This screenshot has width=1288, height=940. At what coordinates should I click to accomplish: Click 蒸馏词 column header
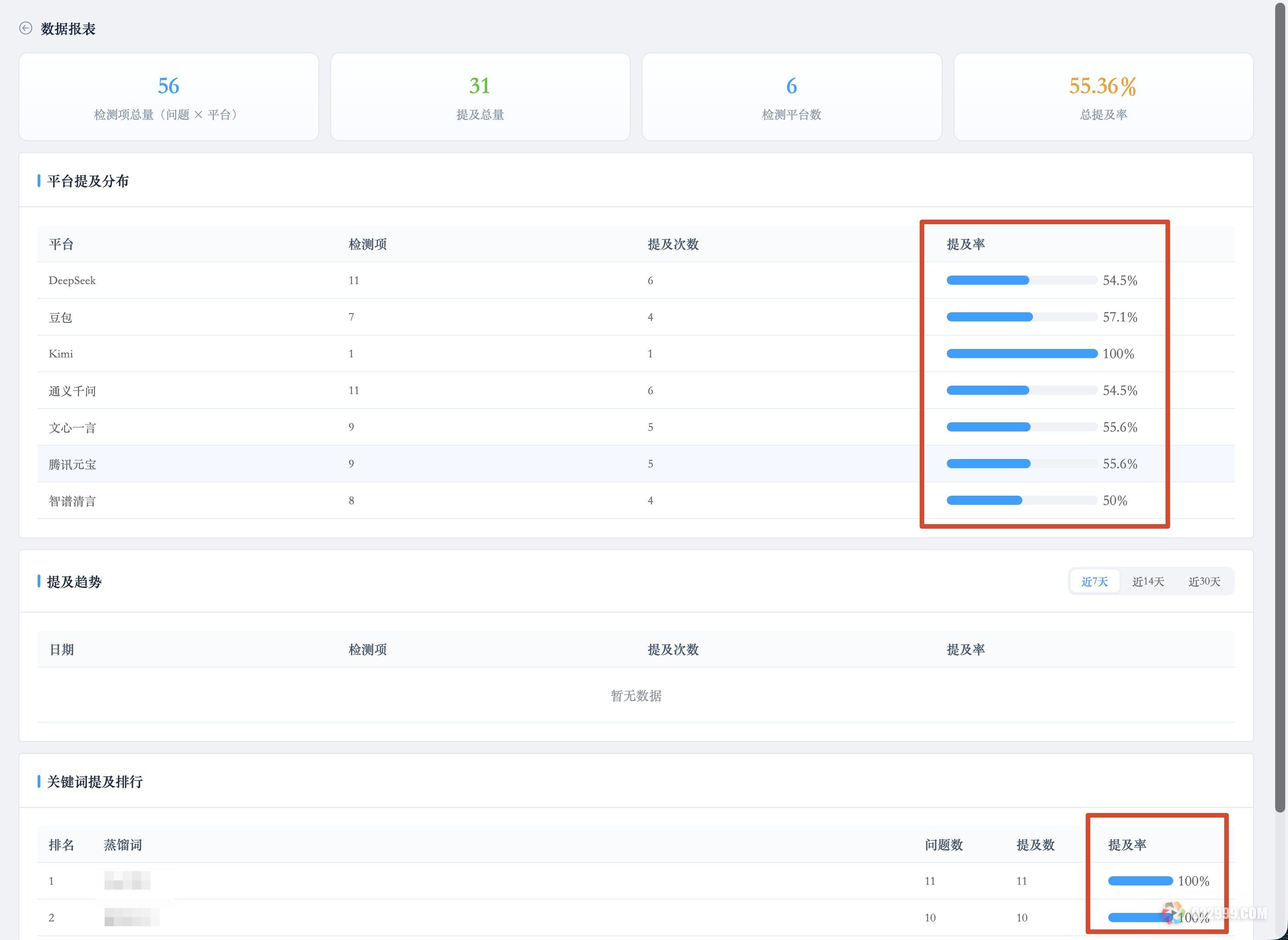point(122,845)
